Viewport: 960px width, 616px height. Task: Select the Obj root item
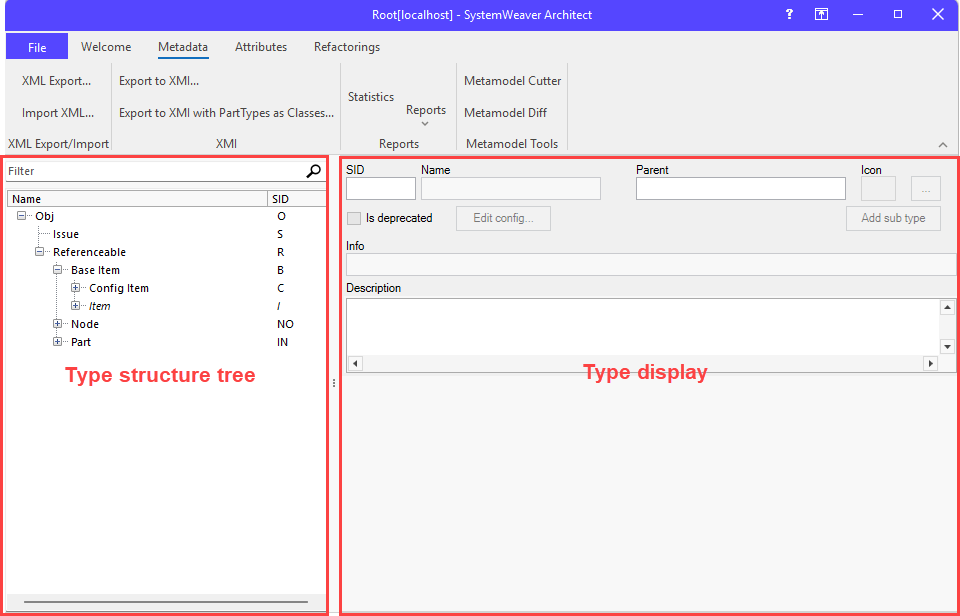click(45, 216)
